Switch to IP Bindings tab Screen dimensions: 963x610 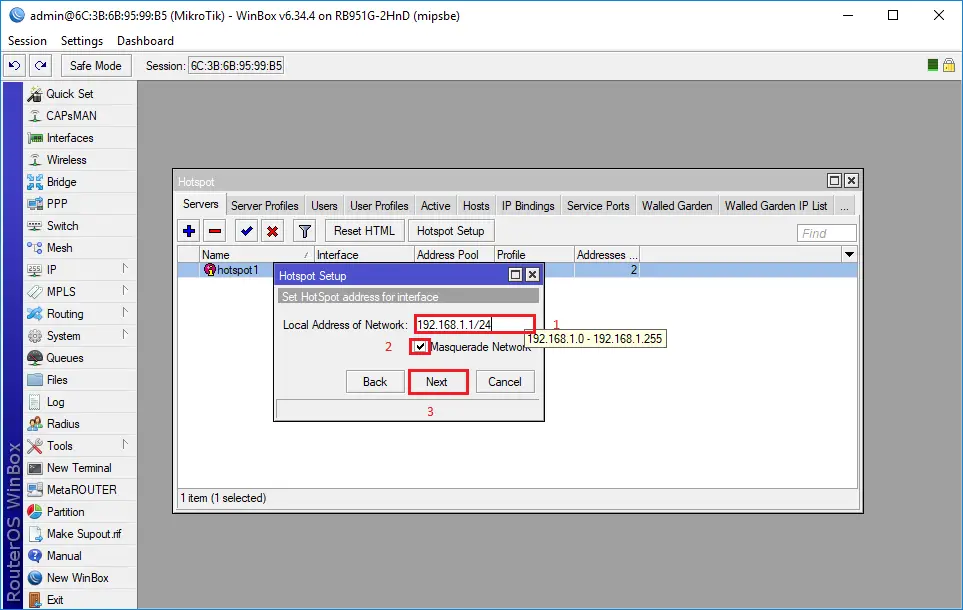click(x=528, y=206)
